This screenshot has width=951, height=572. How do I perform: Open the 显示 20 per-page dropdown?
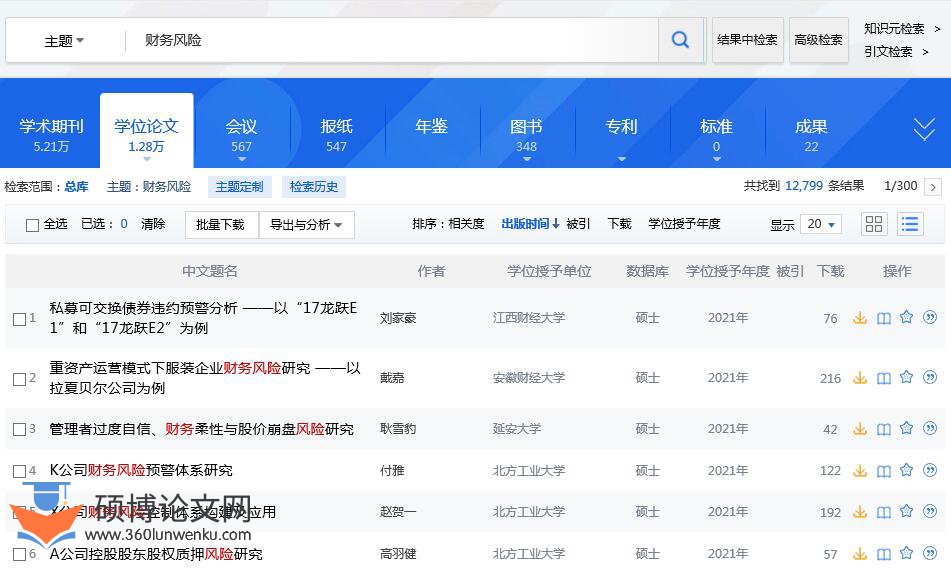click(x=821, y=224)
